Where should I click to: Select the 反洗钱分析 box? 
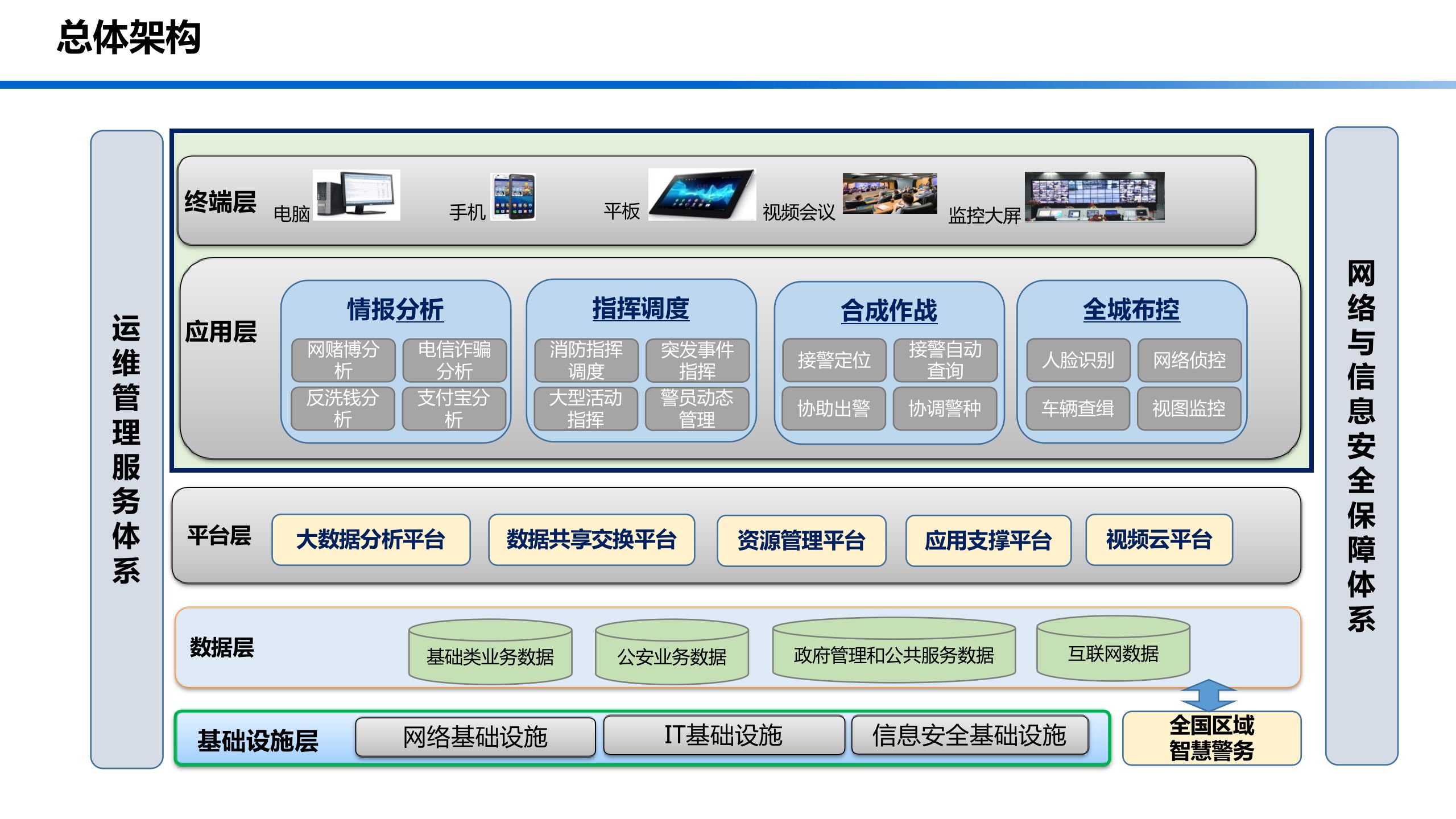[x=342, y=408]
